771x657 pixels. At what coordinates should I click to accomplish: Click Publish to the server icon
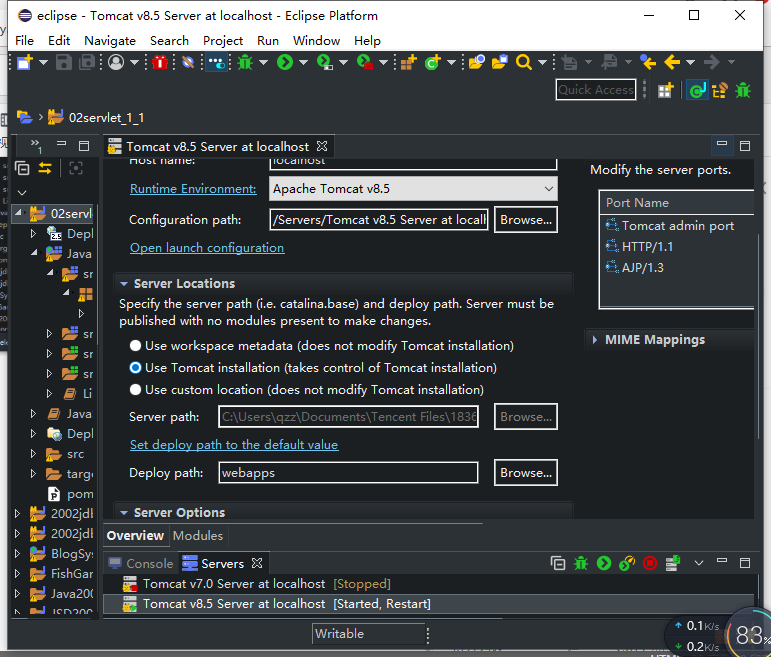click(673, 563)
